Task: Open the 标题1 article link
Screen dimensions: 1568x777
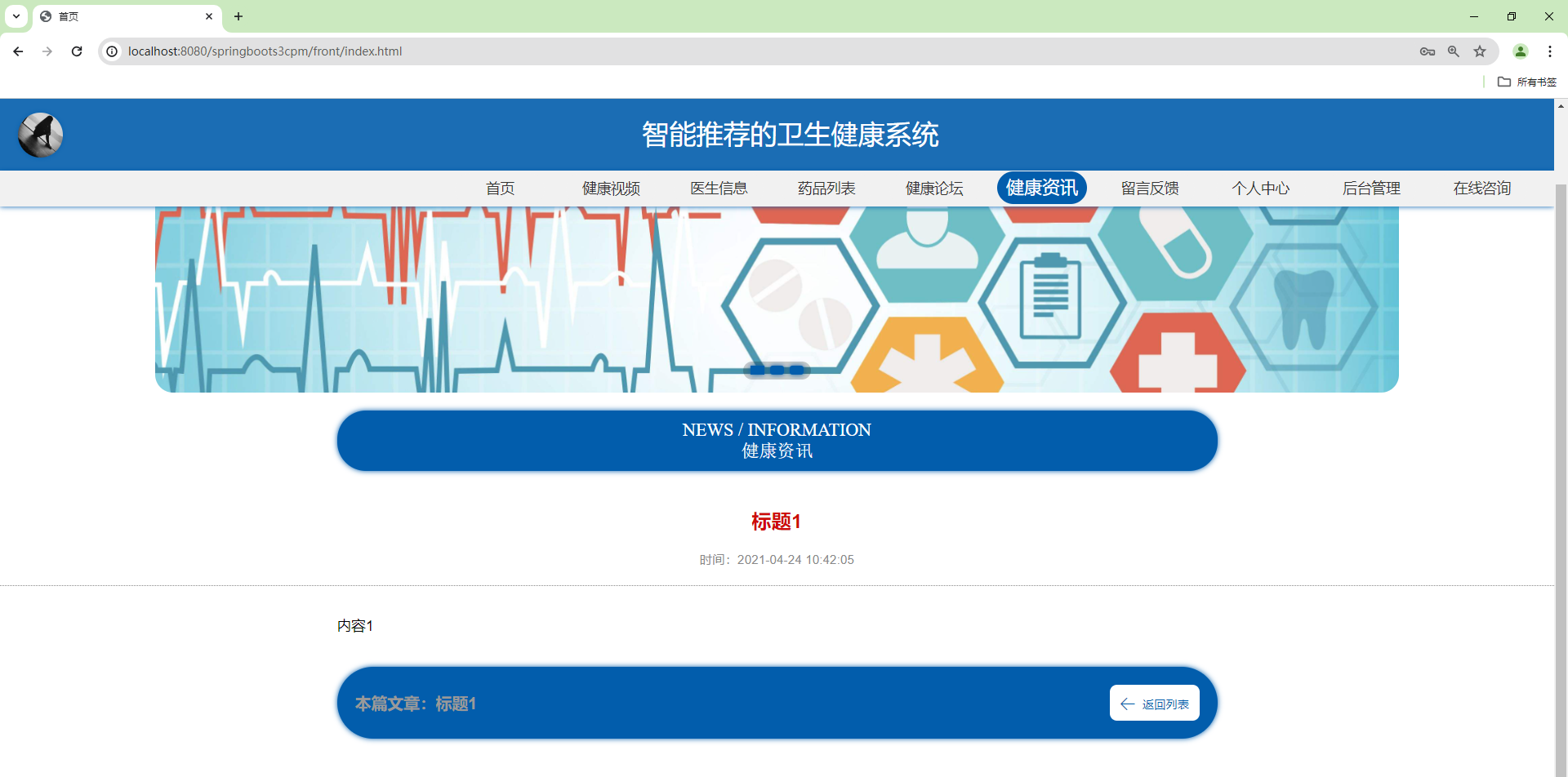Action: pyautogui.click(x=775, y=522)
